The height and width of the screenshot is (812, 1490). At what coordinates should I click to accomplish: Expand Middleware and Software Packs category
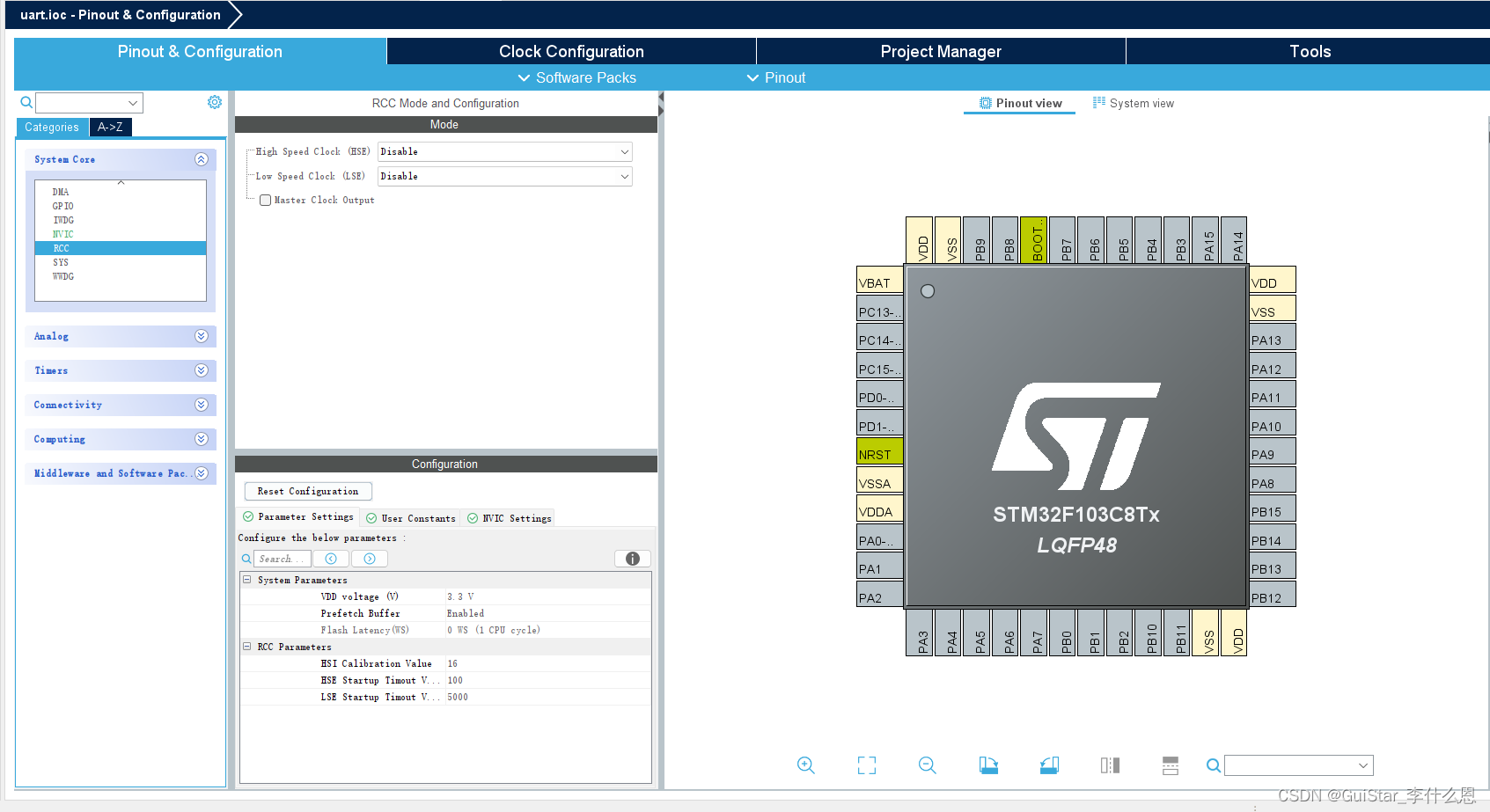201,473
